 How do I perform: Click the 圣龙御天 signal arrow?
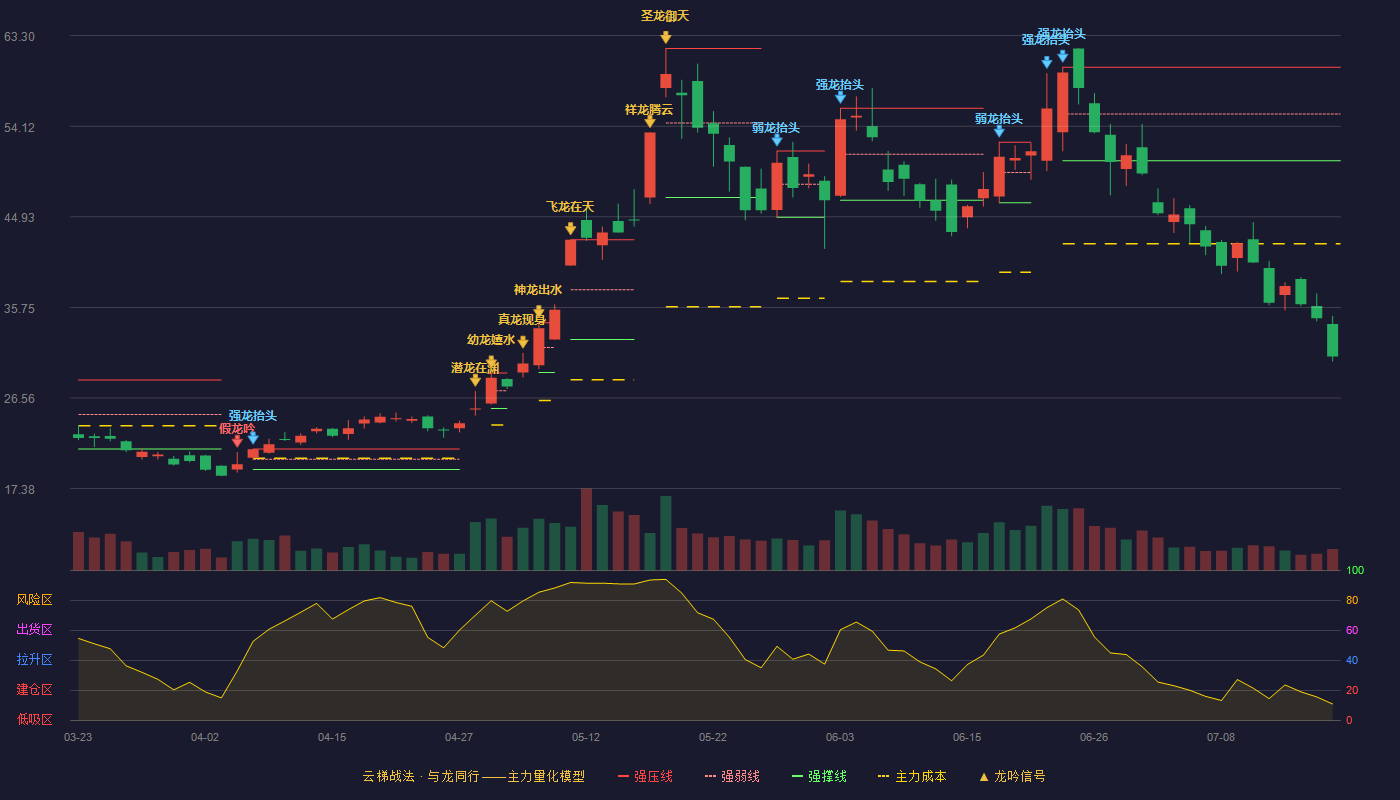(665, 38)
